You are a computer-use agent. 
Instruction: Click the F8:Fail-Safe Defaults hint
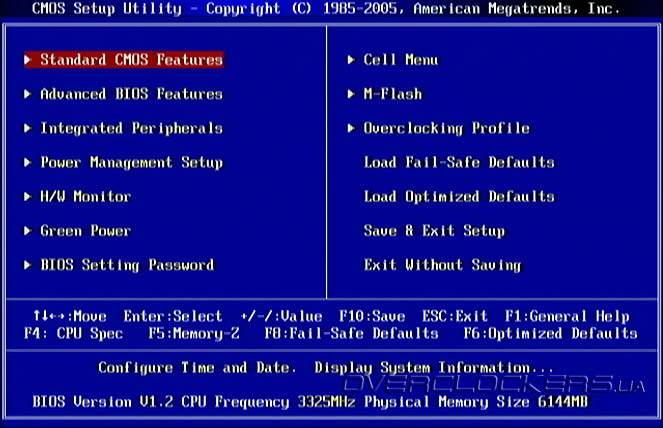point(352,333)
